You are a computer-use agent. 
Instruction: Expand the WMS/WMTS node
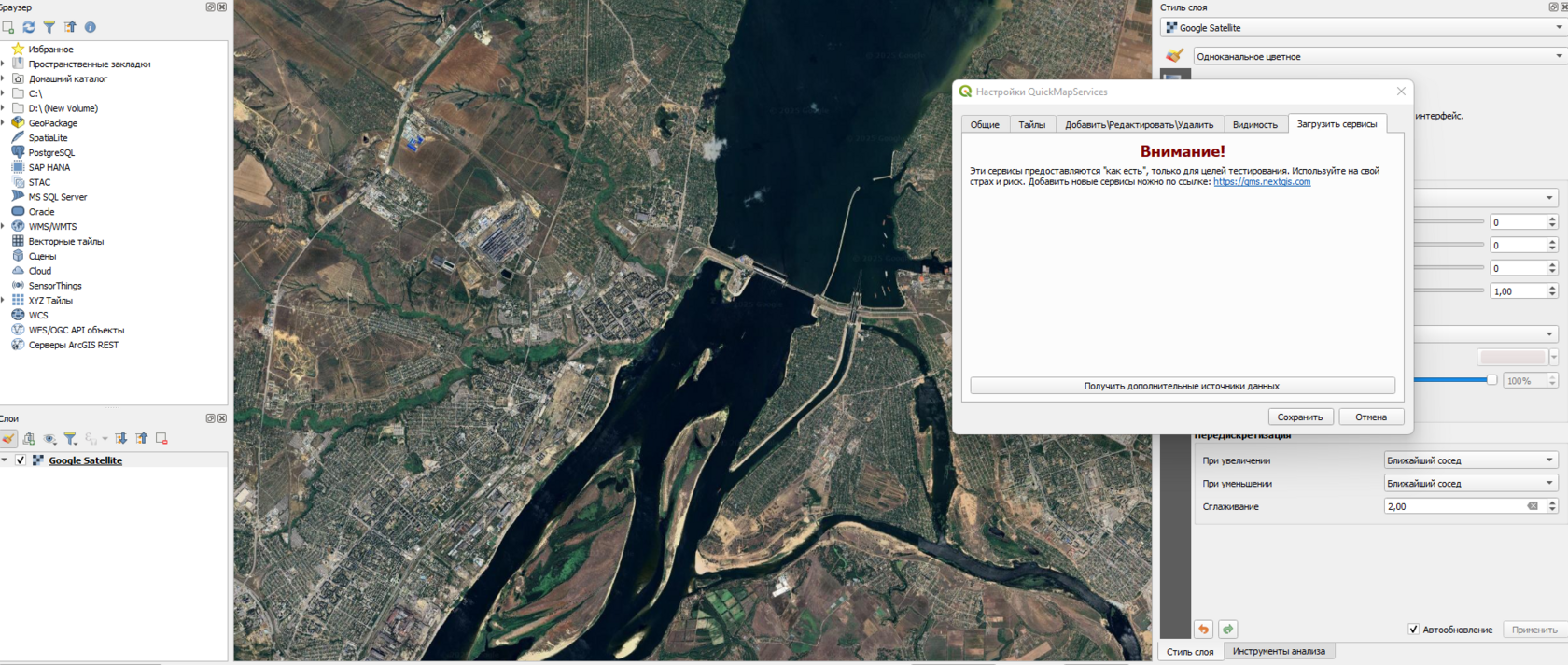pyautogui.click(x=3, y=226)
